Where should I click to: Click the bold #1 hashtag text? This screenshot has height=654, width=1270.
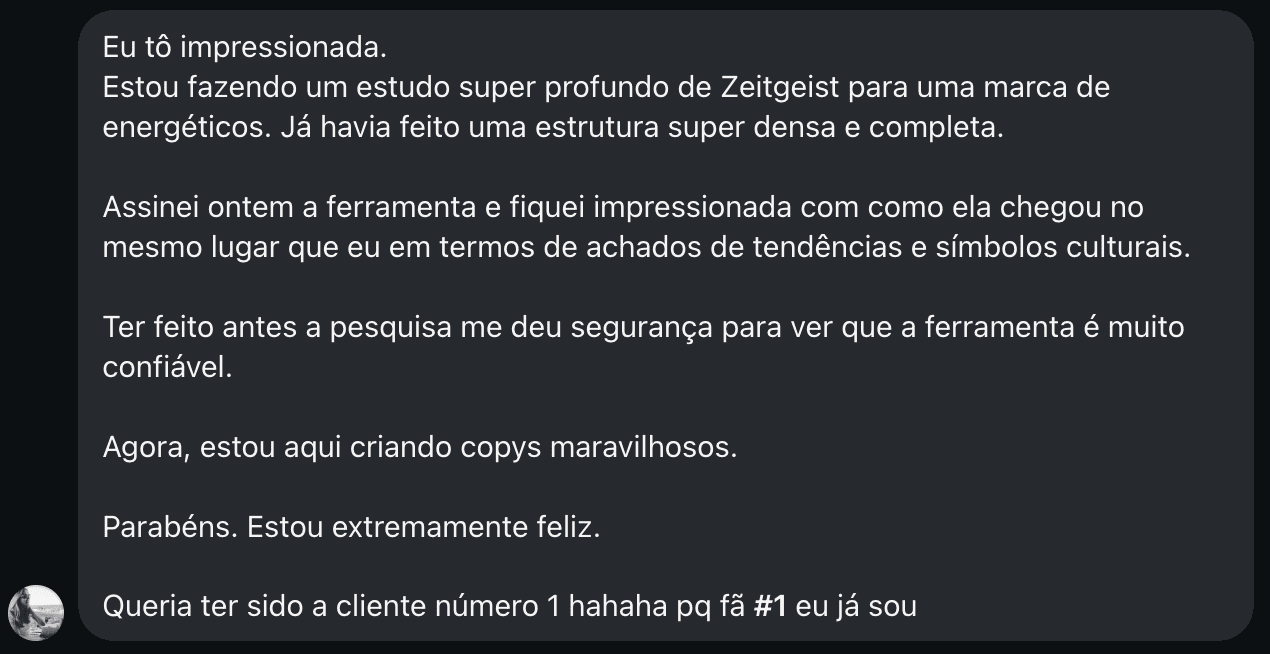coord(770,606)
